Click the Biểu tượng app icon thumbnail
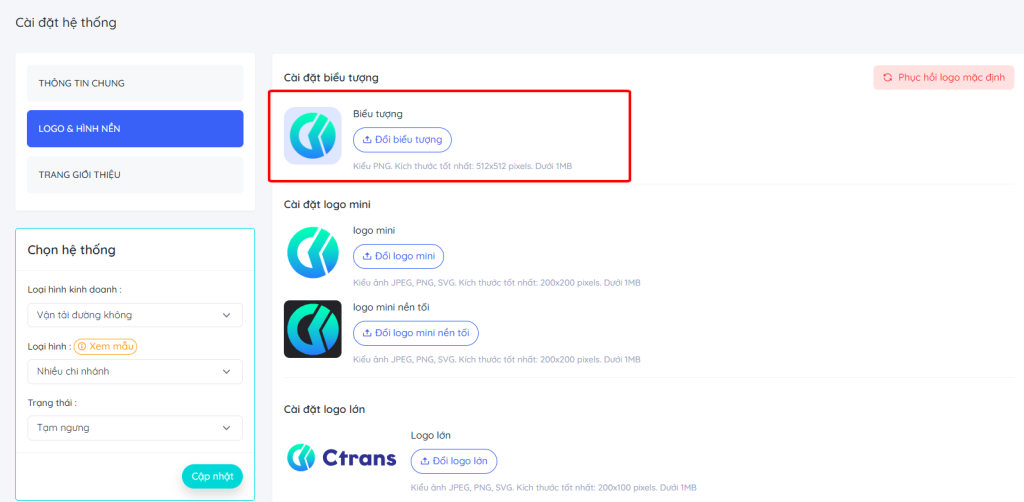Image resolution: width=1024 pixels, height=502 pixels. [313, 136]
